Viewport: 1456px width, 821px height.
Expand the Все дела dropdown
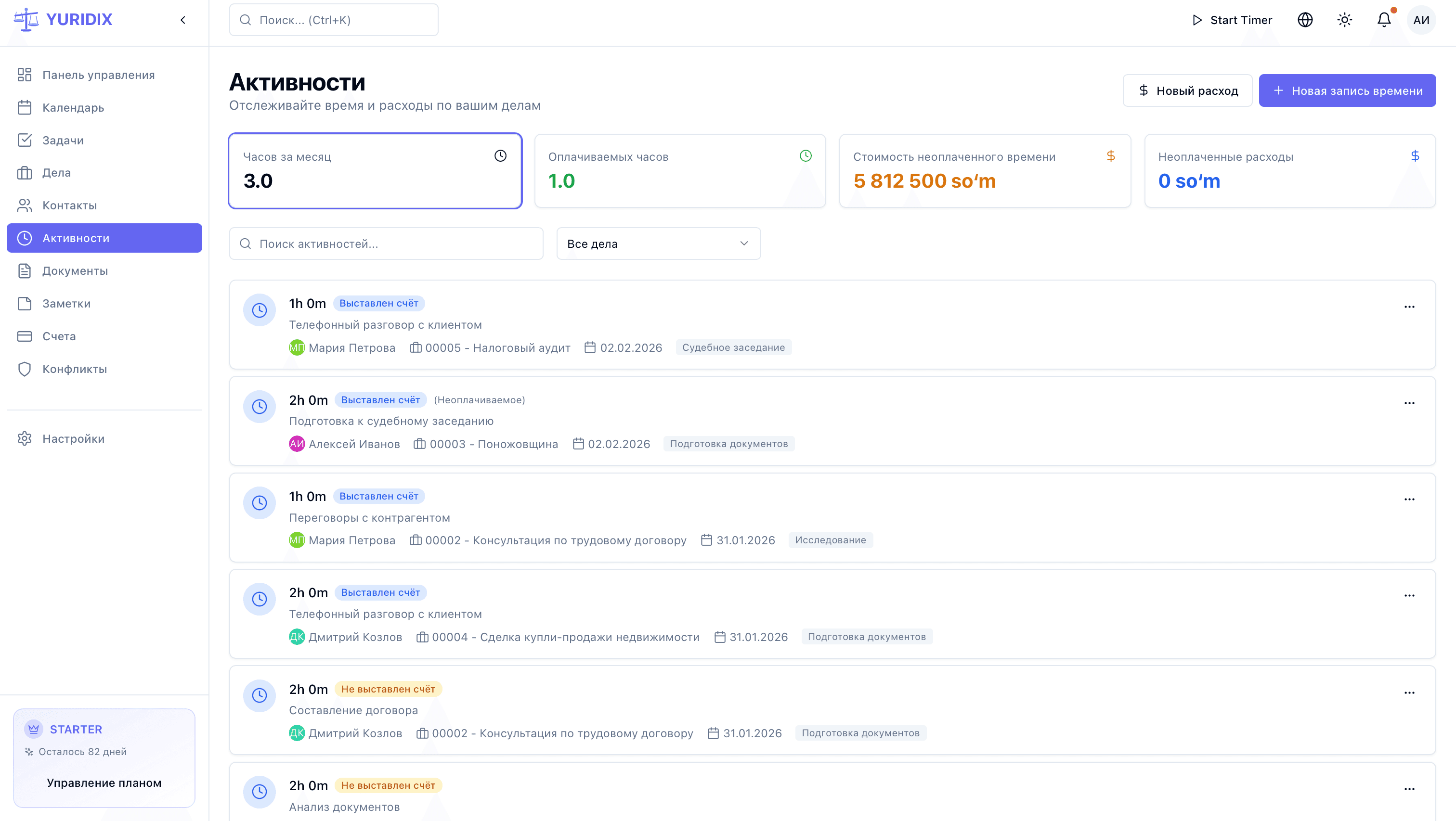659,244
